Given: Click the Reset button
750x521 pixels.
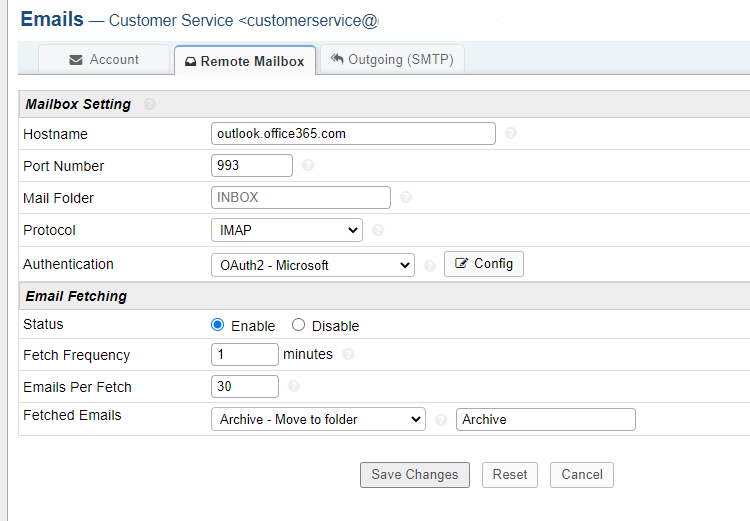Looking at the screenshot, I should click(510, 474).
